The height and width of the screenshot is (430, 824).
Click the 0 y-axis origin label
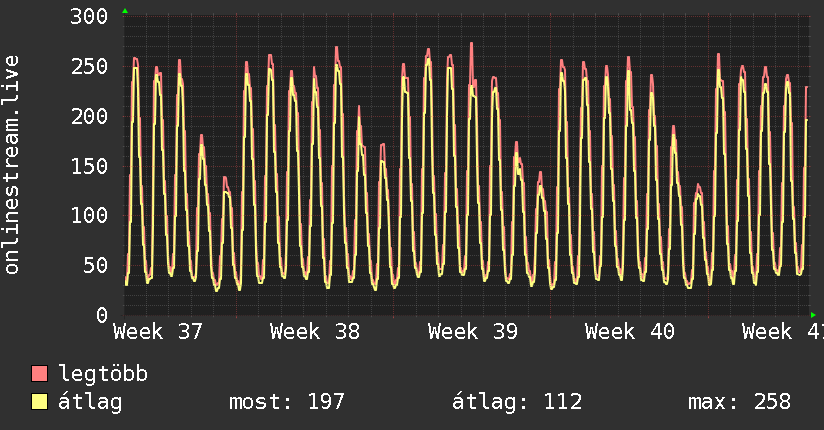(x=102, y=315)
